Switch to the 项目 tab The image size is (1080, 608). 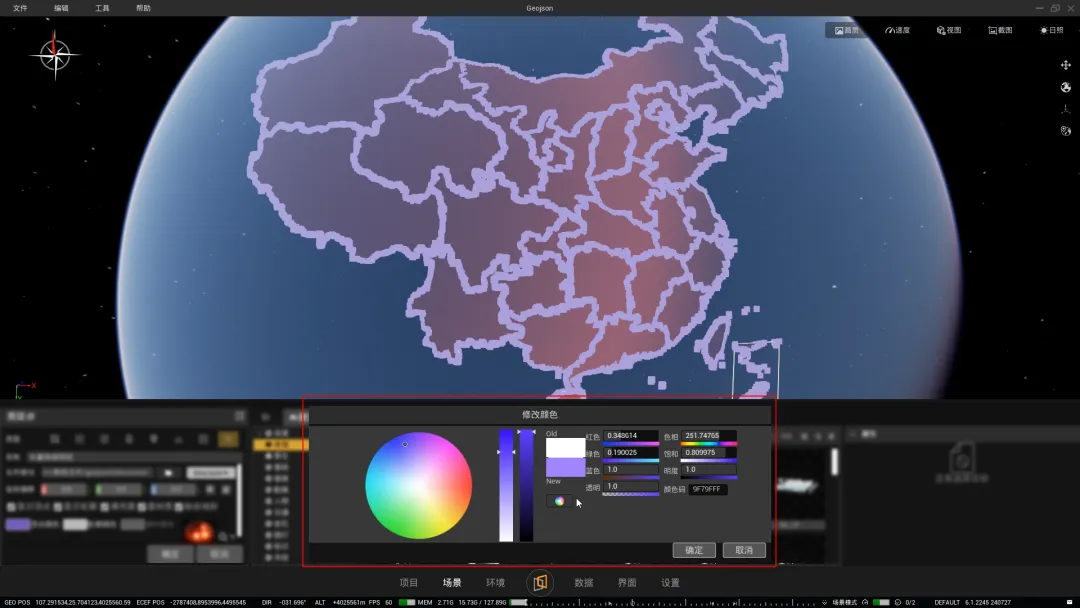[x=408, y=583]
